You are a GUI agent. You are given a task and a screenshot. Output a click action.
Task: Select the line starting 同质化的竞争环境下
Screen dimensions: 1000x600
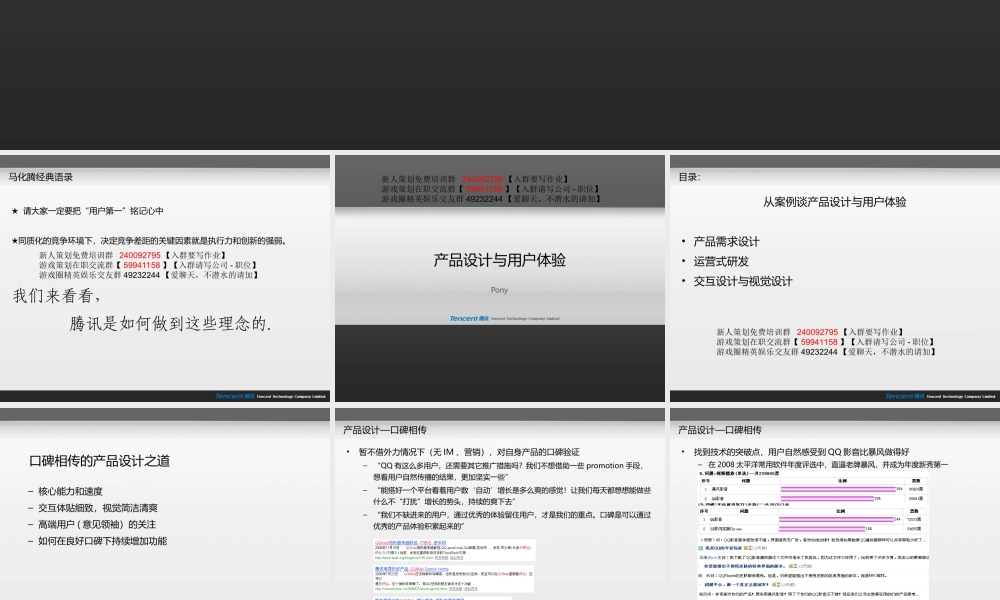point(149,241)
